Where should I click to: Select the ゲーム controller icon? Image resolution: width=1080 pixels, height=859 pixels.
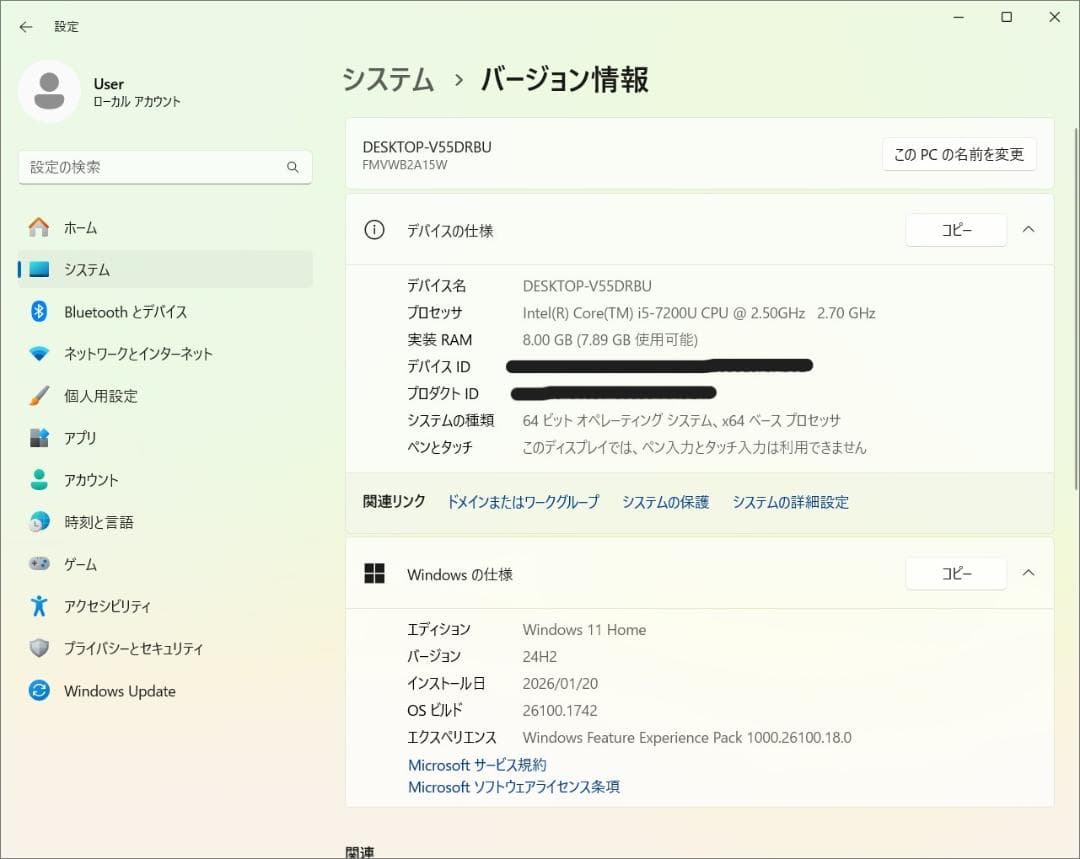tap(40, 564)
